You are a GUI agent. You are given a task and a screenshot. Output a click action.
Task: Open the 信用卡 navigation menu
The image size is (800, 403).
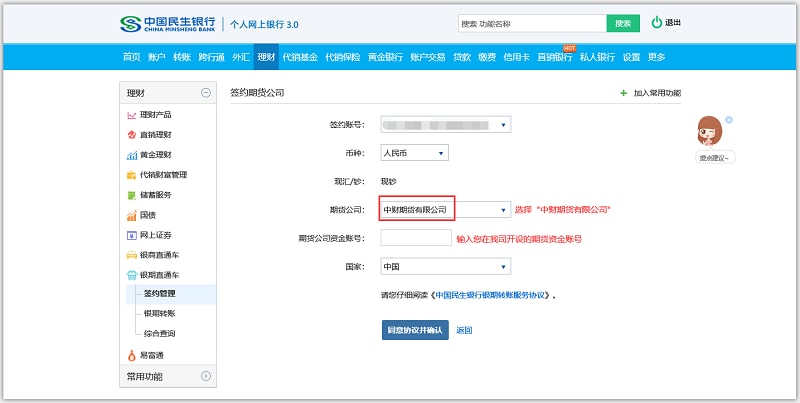(x=514, y=57)
